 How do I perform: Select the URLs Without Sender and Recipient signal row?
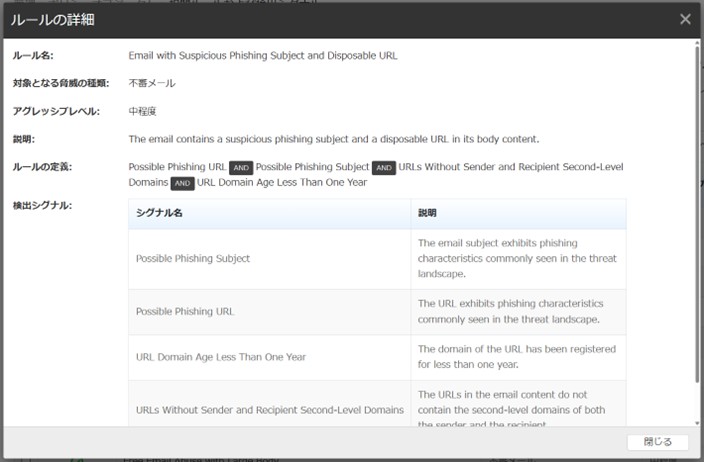270,409
